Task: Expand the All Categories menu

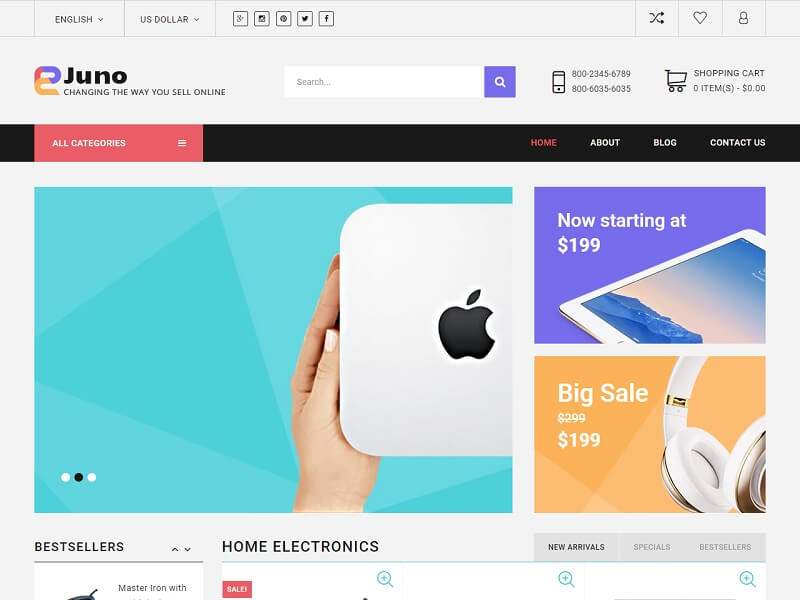Action: point(118,143)
